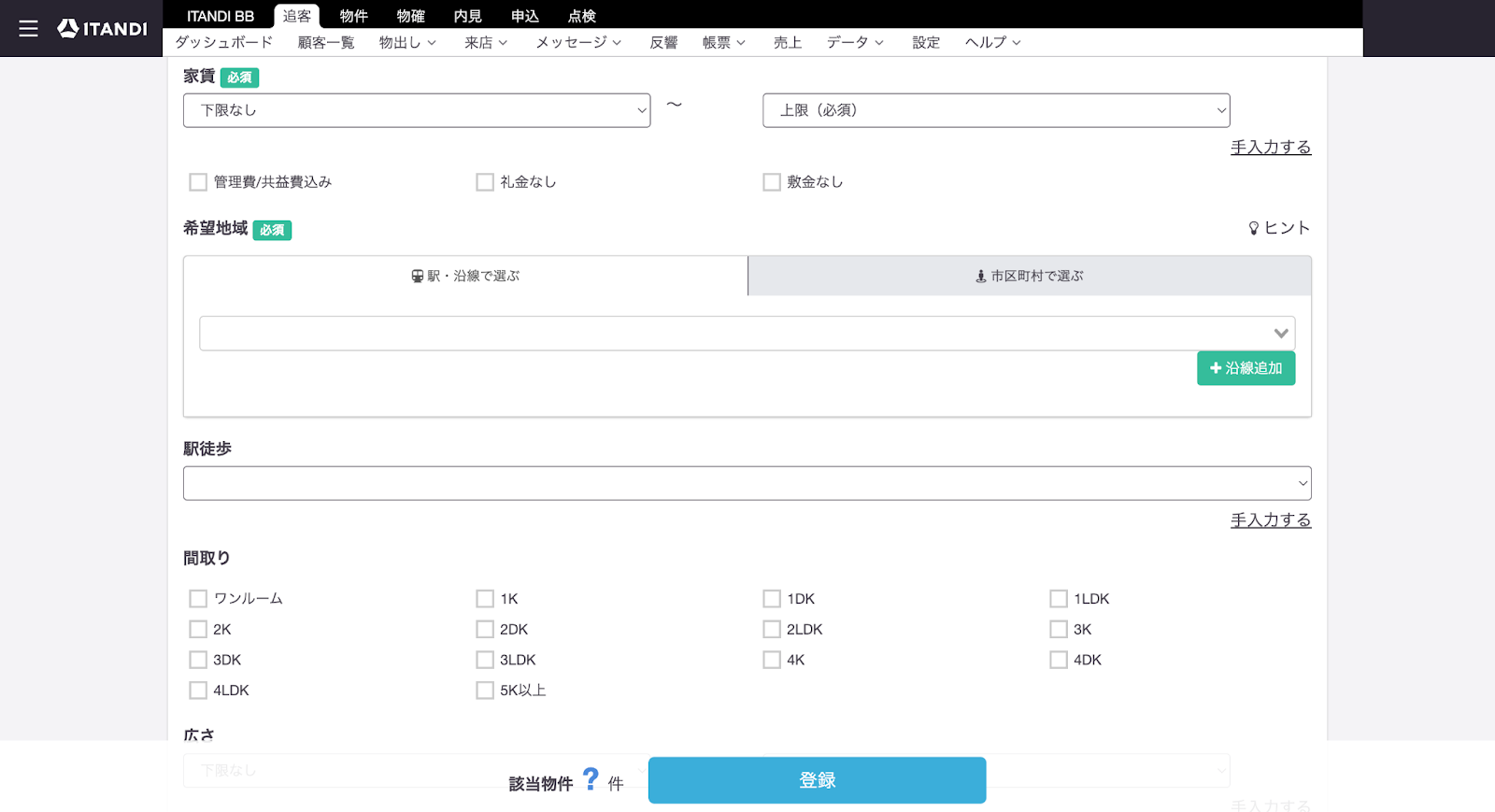The width and height of the screenshot is (1495, 812).
Task: Open the 内見 top tab
Action: pos(468,16)
